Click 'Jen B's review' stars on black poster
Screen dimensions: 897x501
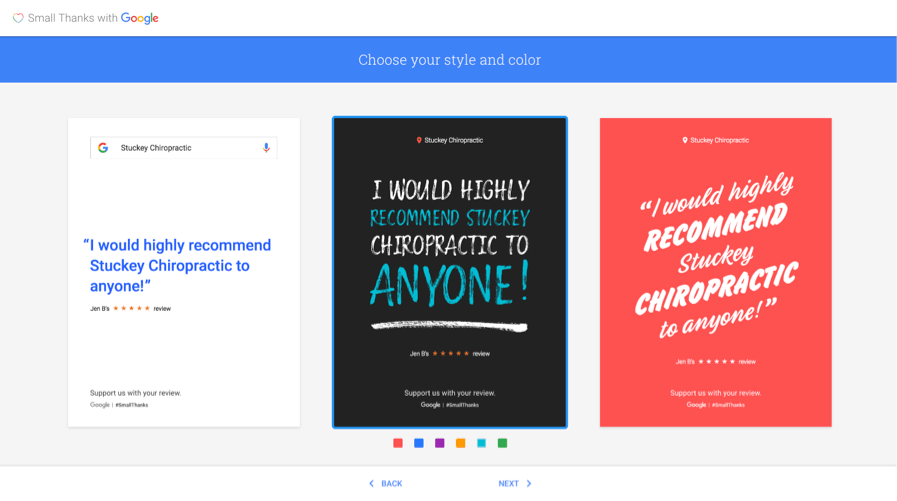tap(450, 353)
